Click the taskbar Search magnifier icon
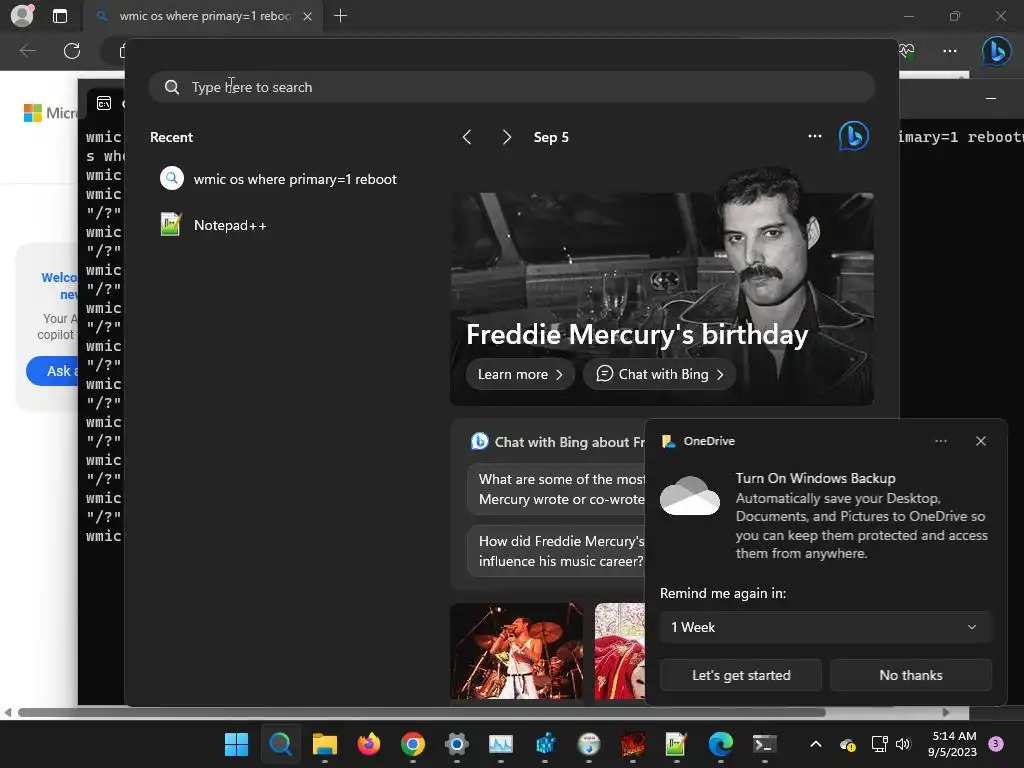Screen dimensions: 1024x768 tap(280, 744)
